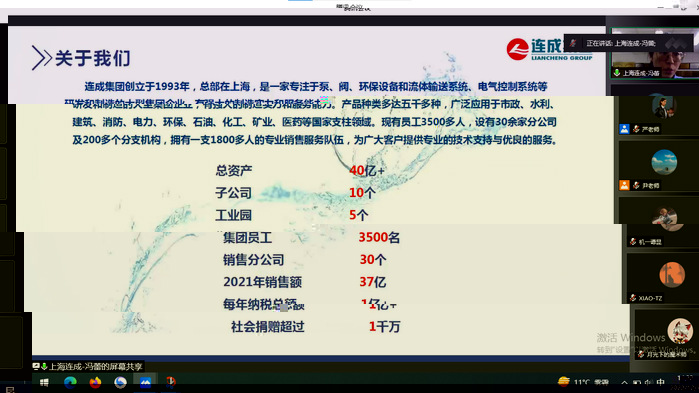Open the 中 input method language selector
The width and height of the screenshot is (699, 393).
coord(660,382)
